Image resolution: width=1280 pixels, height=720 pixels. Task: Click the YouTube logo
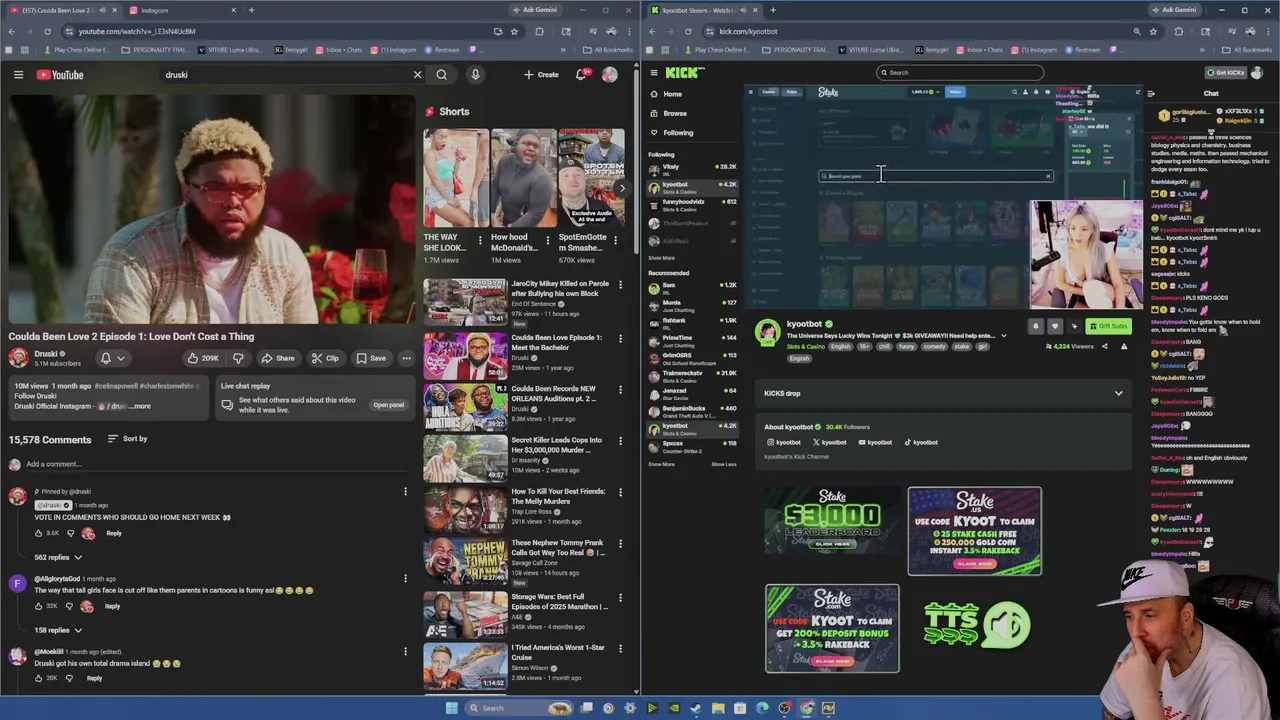60,75
